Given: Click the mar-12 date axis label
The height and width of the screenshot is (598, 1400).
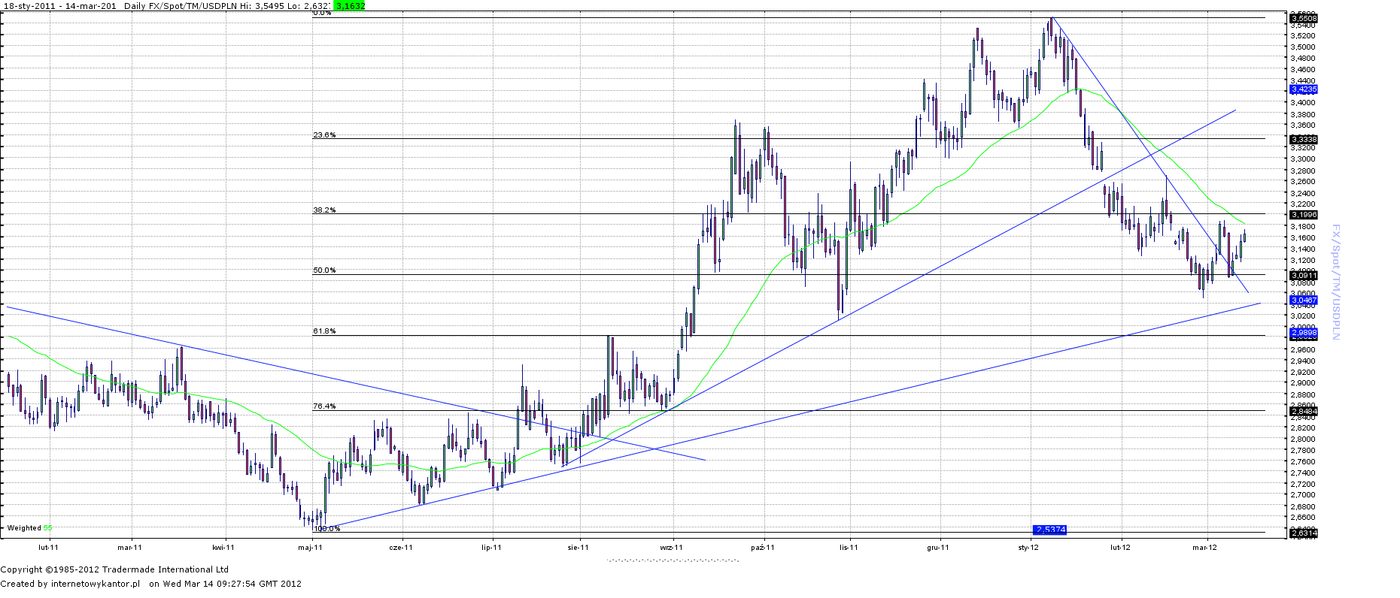Looking at the screenshot, I should [1205, 548].
